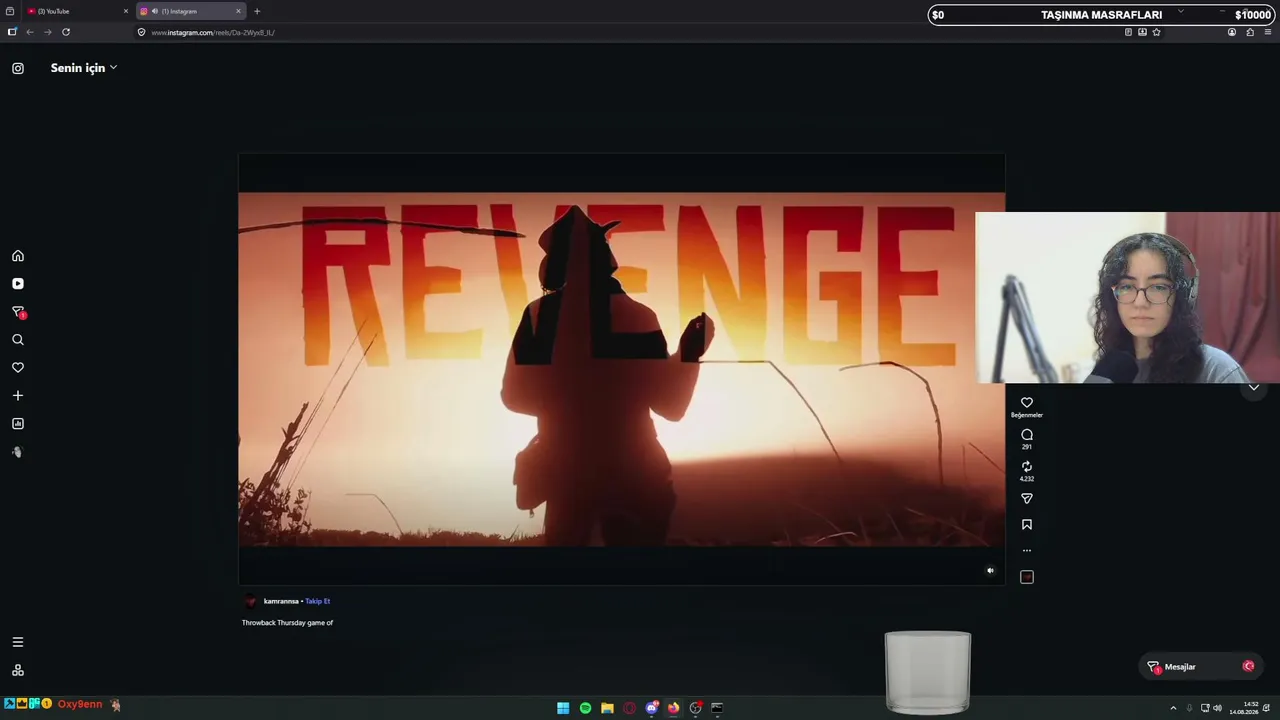Repost the reel with the 4,232 icon

click(1027, 467)
